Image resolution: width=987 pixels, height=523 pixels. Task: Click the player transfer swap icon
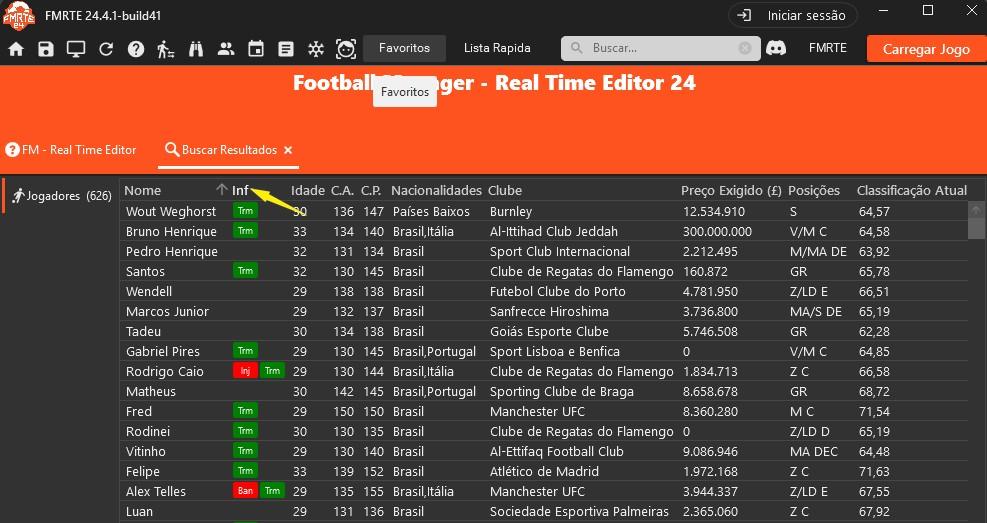point(166,49)
